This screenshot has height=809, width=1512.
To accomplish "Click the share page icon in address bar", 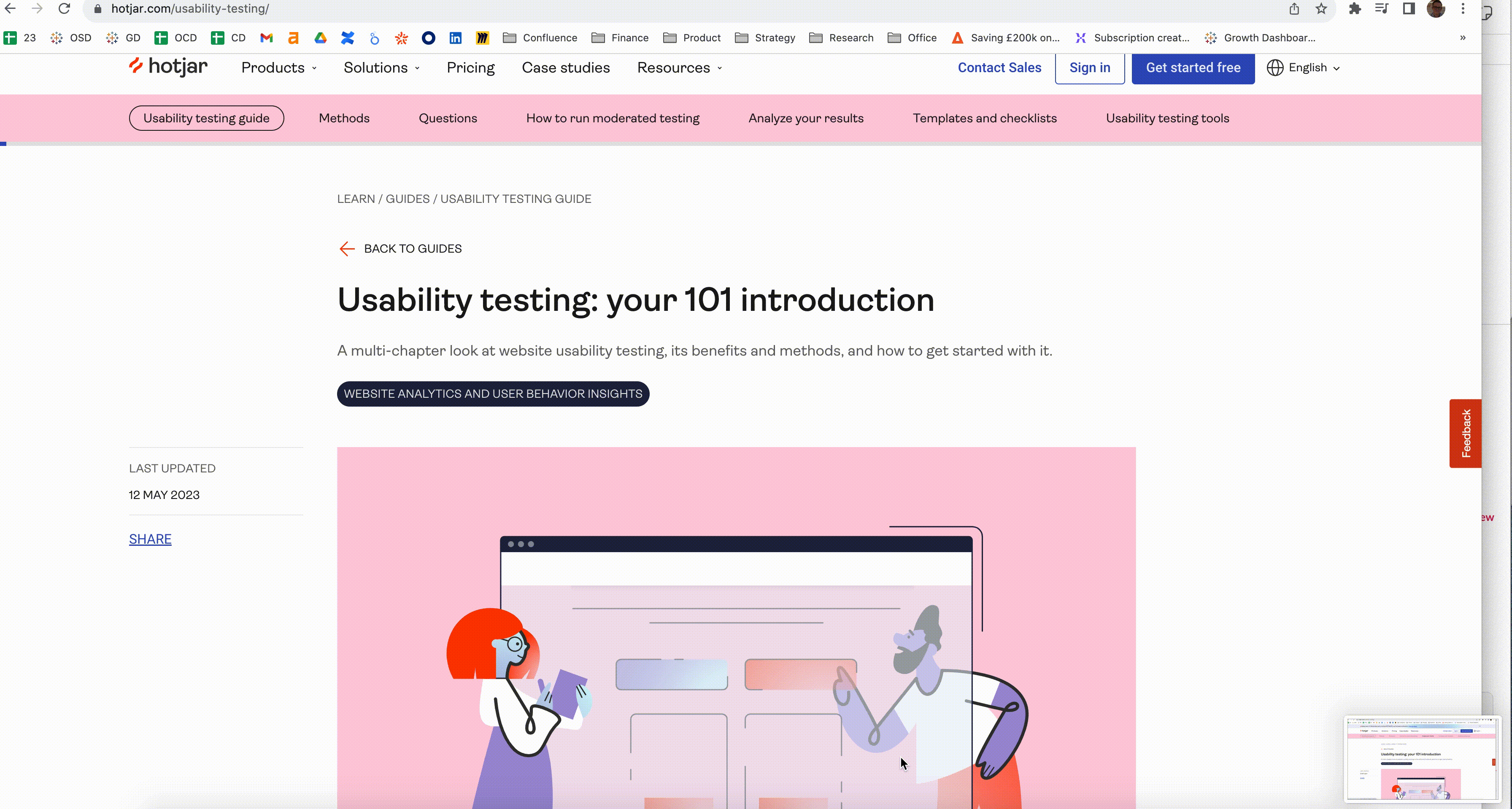I will click(x=1293, y=9).
